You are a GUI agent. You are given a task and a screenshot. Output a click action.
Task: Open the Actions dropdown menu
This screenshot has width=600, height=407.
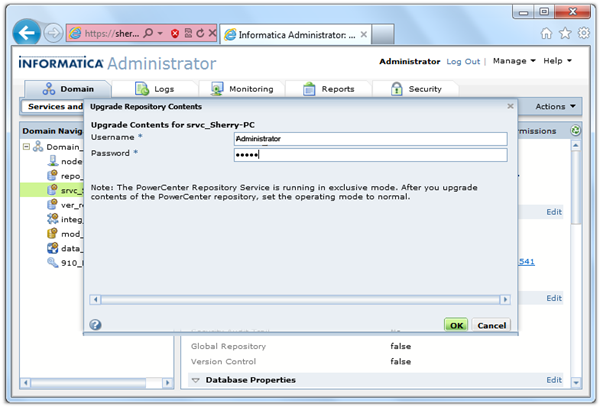click(x=555, y=106)
